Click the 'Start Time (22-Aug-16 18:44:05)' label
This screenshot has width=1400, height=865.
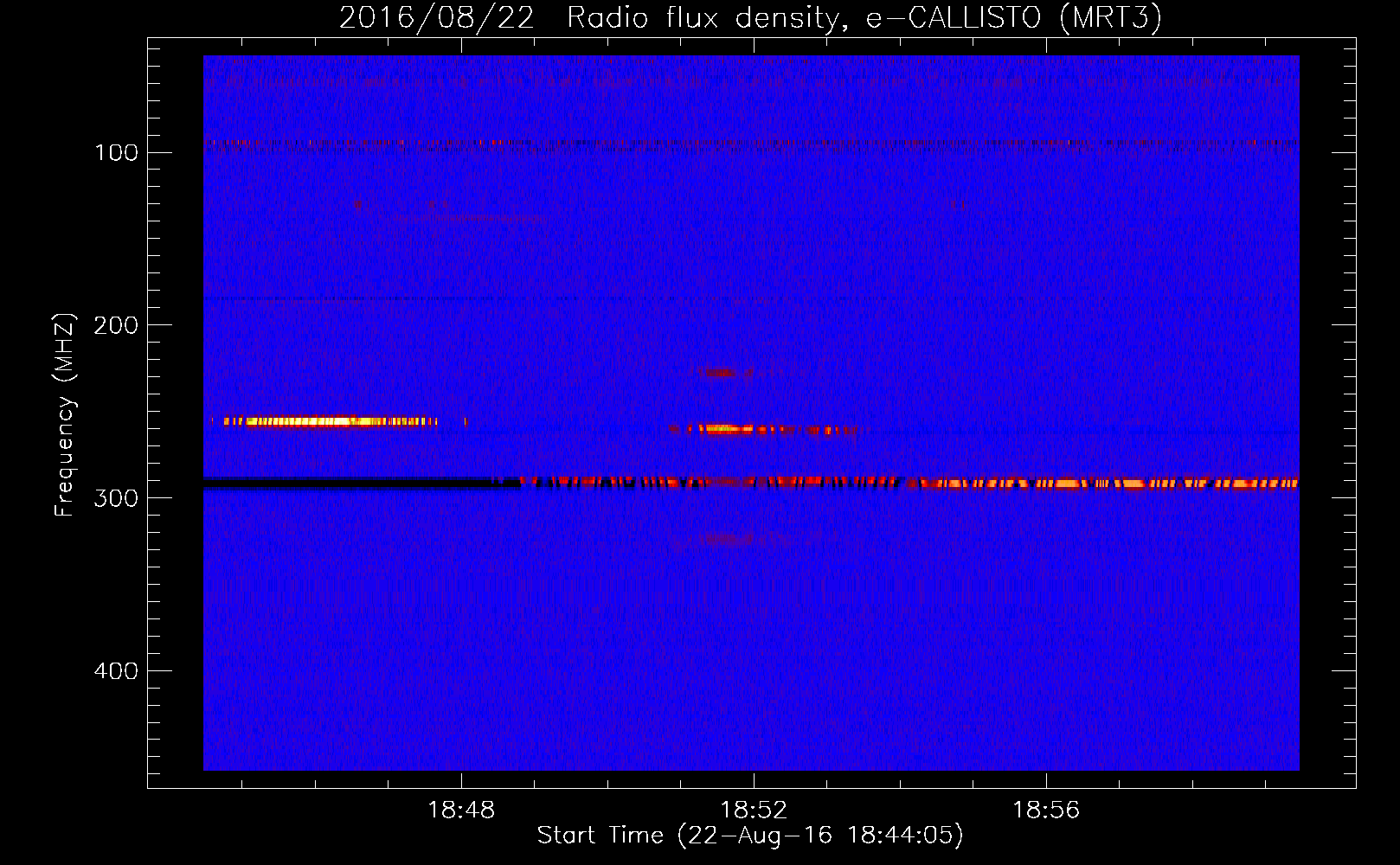tap(750, 836)
